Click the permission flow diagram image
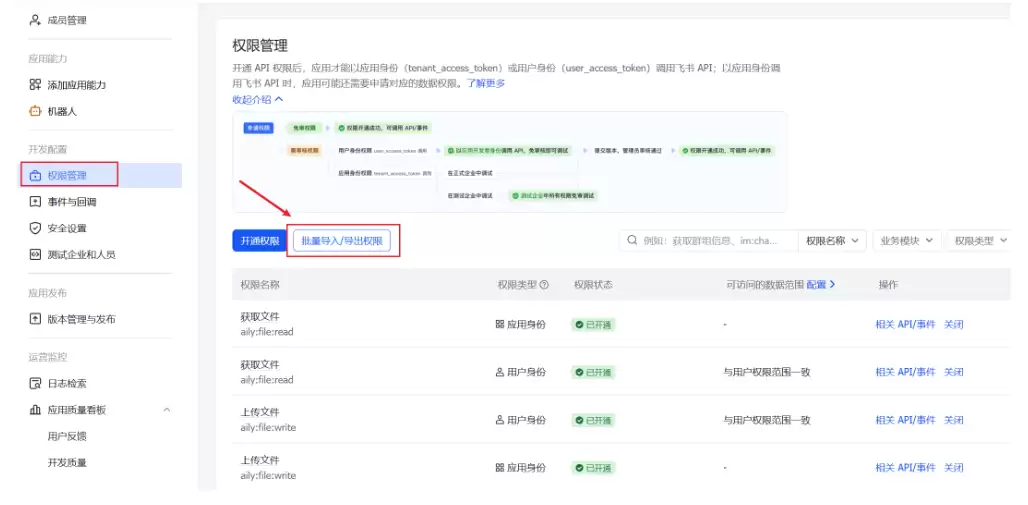Image resolution: width=1028 pixels, height=505 pixels. pyautogui.click(x=509, y=161)
